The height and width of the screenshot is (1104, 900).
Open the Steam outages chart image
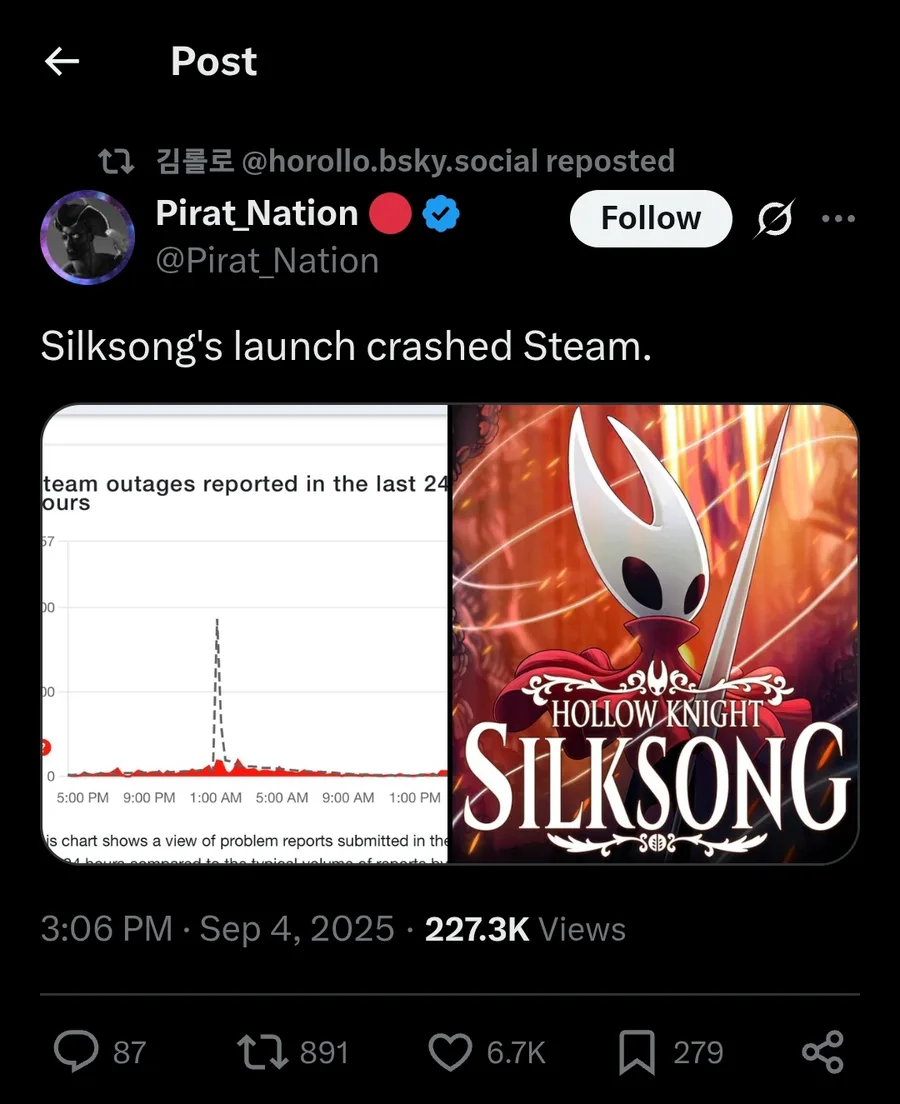click(x=245, y=634)
